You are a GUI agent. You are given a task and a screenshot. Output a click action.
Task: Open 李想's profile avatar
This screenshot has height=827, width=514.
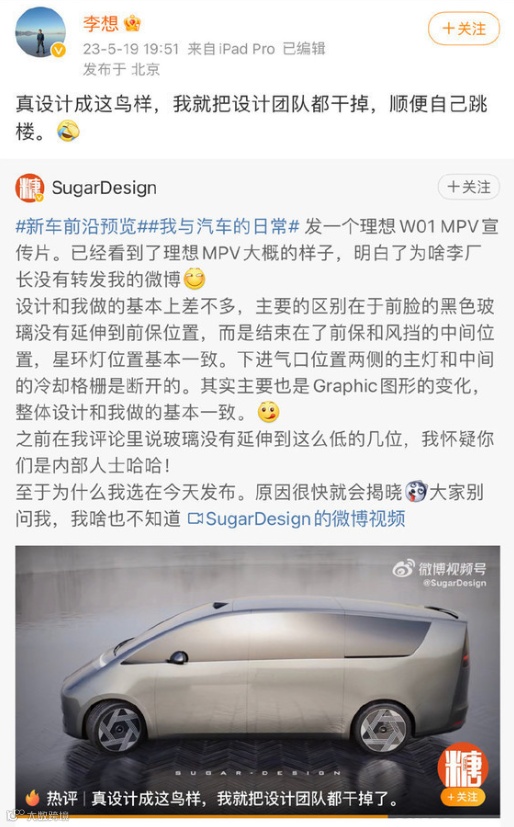click(41, 33)
